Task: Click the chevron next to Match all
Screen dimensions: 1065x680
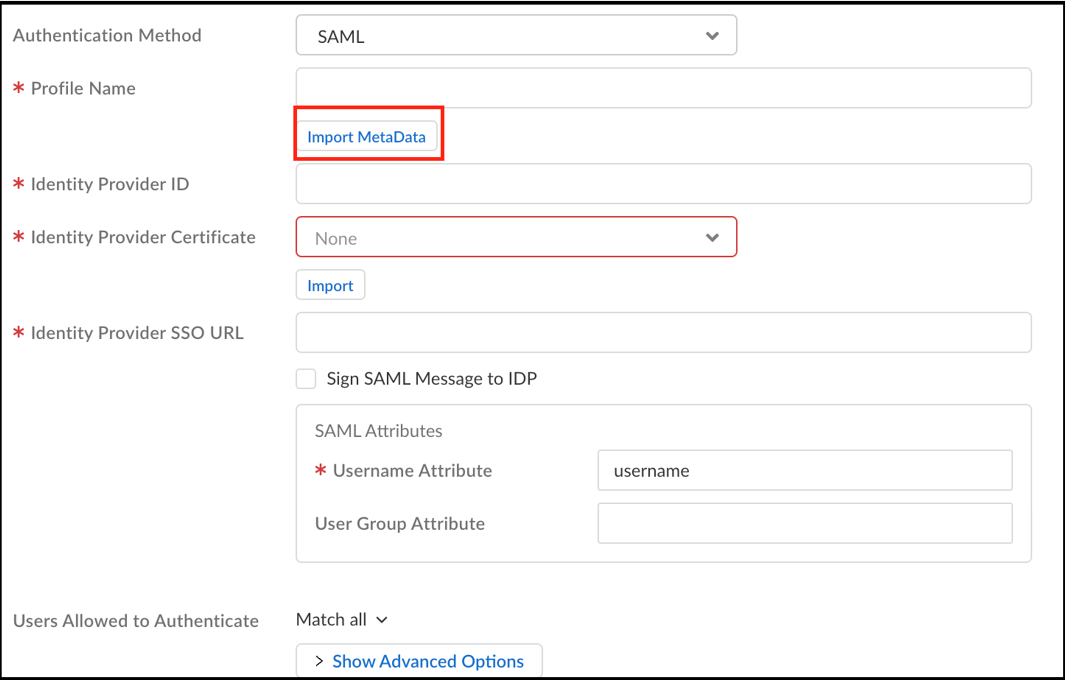Action: coord(382,621)
